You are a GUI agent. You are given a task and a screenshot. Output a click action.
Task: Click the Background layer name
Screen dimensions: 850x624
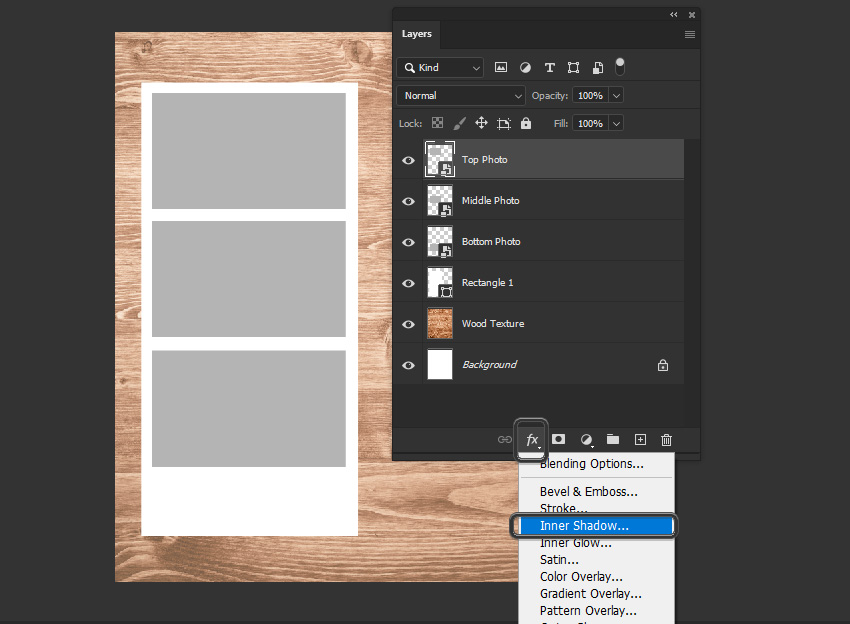pyautogui.click(x=489, y=364)
